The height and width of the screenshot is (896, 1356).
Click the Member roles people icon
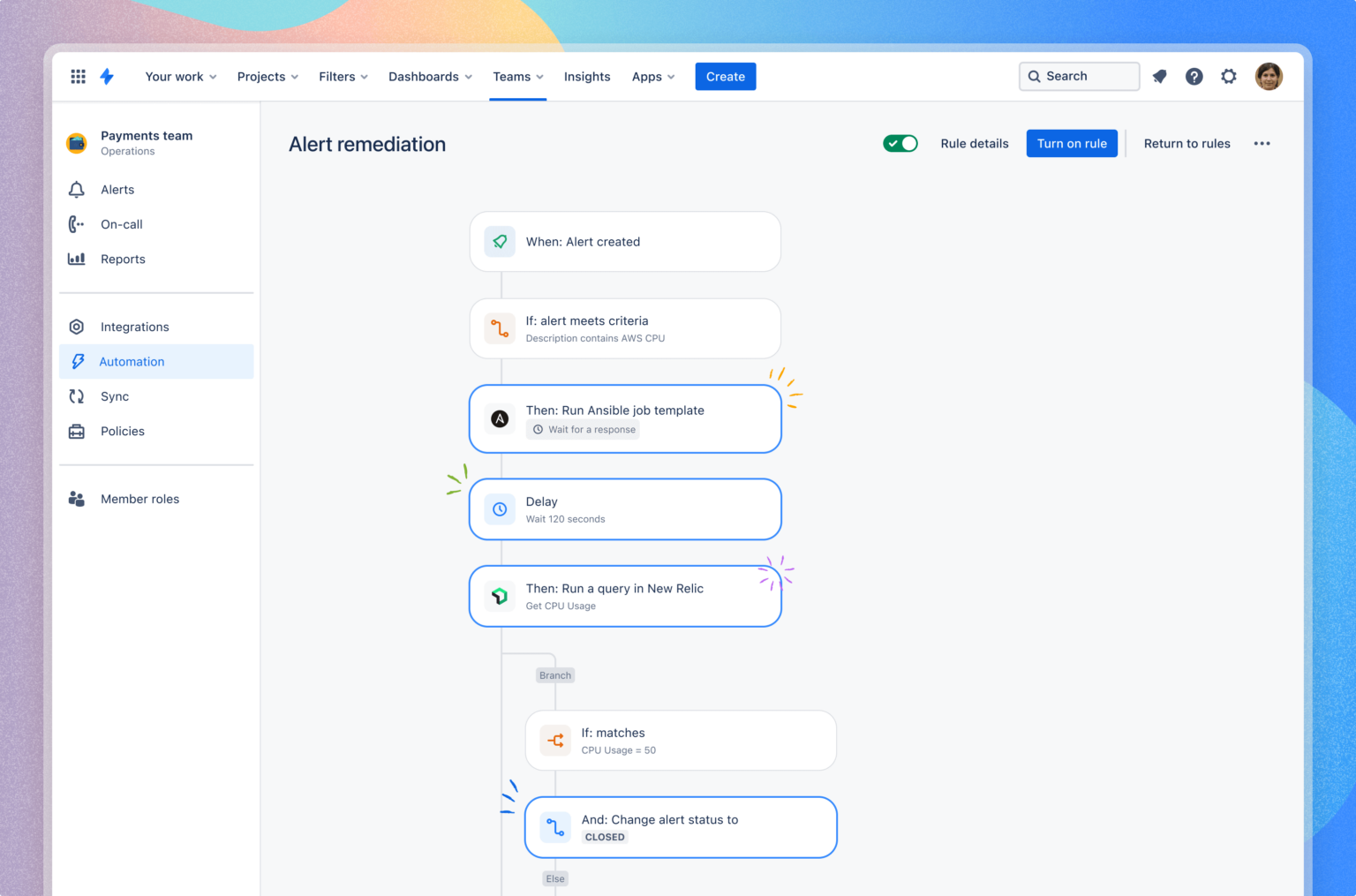(x=77, y=498)
